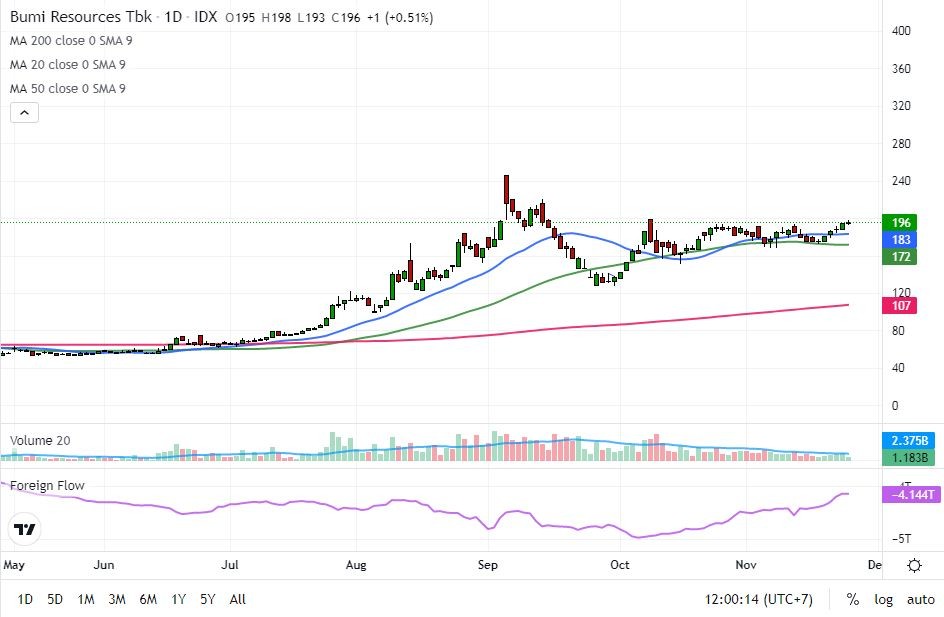Select the Volume 20 indicator legend
Image resolution: width=944 pixels, height=617 pixels.
pyautogui.click(x=40, y=440)
